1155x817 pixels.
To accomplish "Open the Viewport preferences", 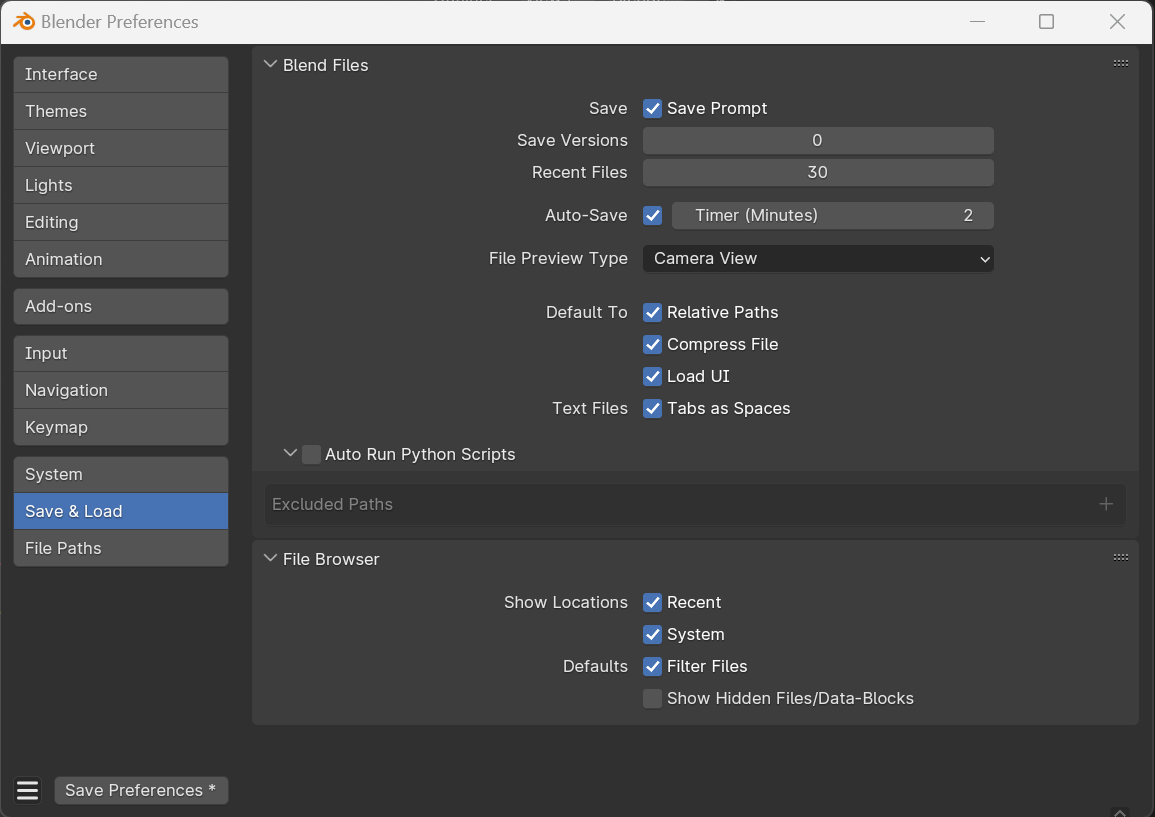I will 121,148.
